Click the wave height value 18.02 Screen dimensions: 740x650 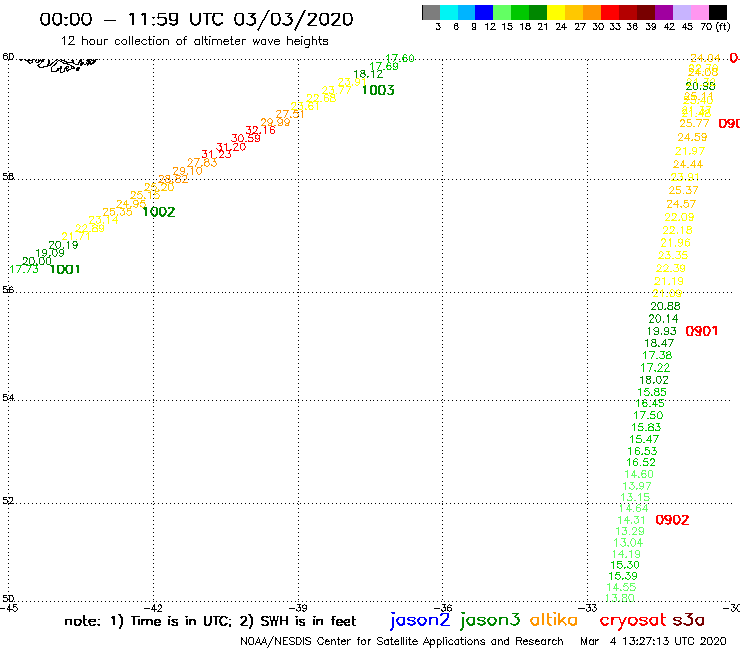point(654,380)
